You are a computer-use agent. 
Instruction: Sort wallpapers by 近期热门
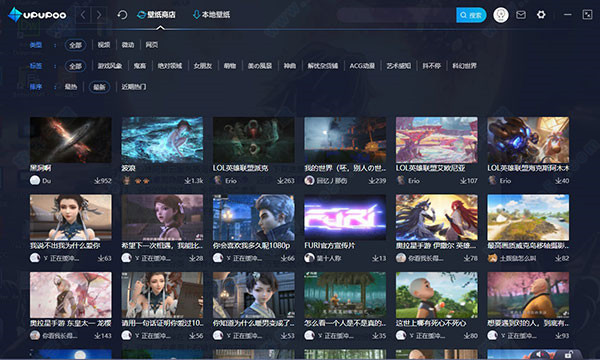tap(134, 87)
